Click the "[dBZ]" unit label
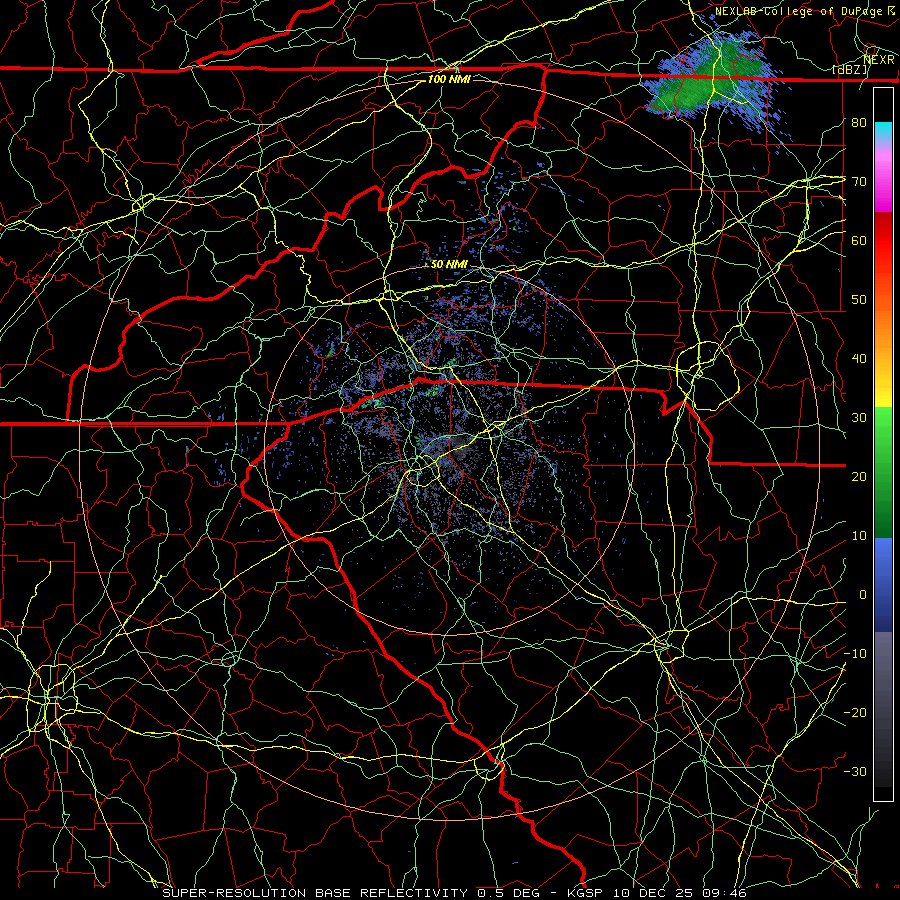 pos(850,70)
